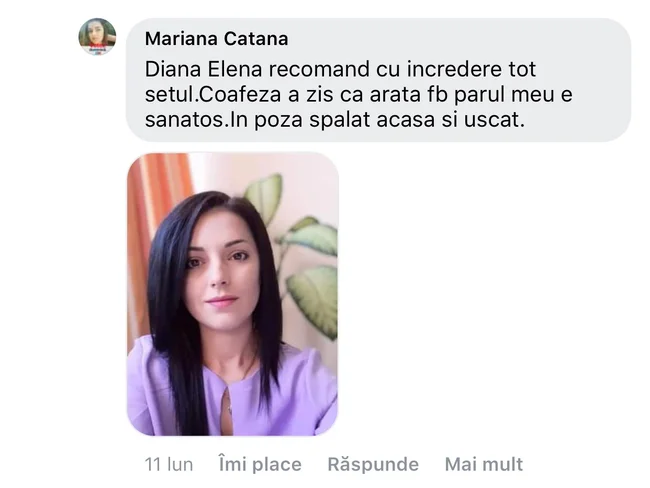Open the tagged Diana Elena mention
The width and height of the screenshot is (650, 488).
pyautogui.click(x=203, y=69)
